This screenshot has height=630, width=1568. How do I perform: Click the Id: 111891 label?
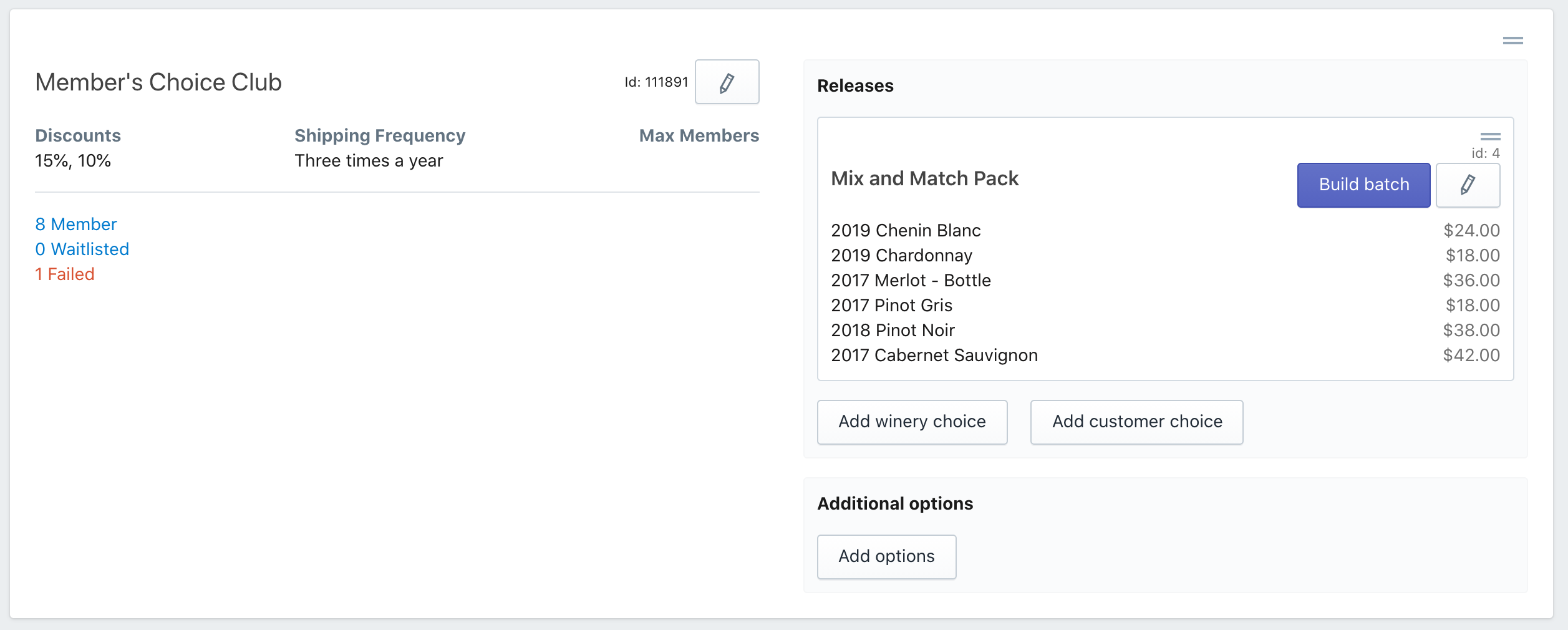click(656, 82)
